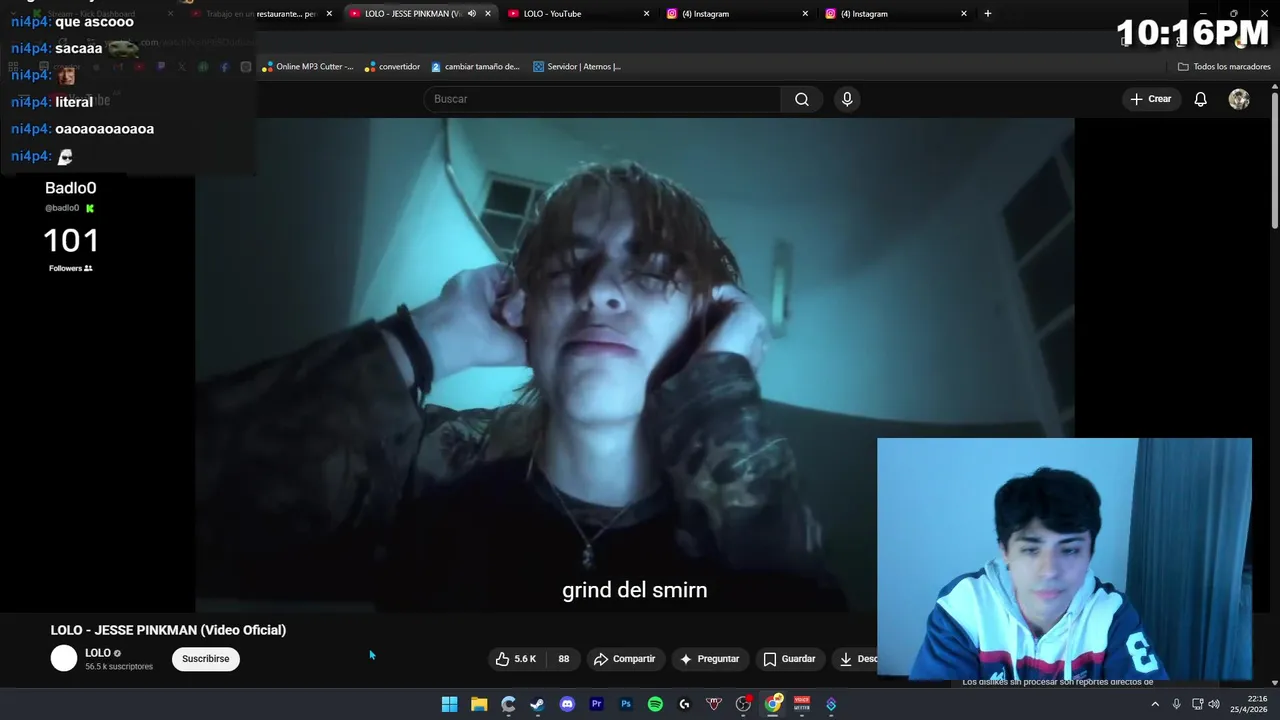Open cambiar tamaño de bookmark
The image size is (1280, 720).
click(x=476, y=67)
